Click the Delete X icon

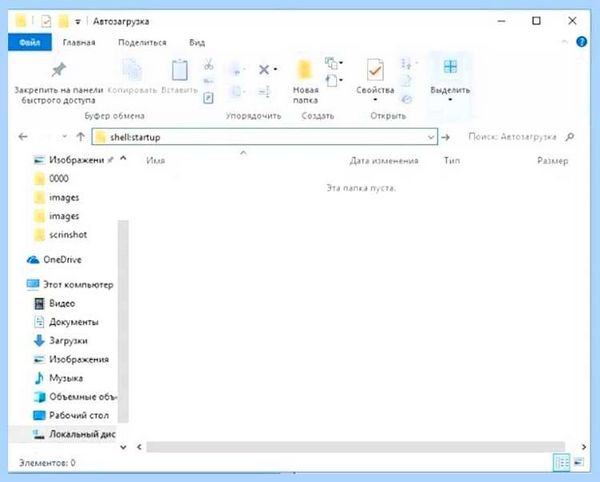click(x=264, y=70)
